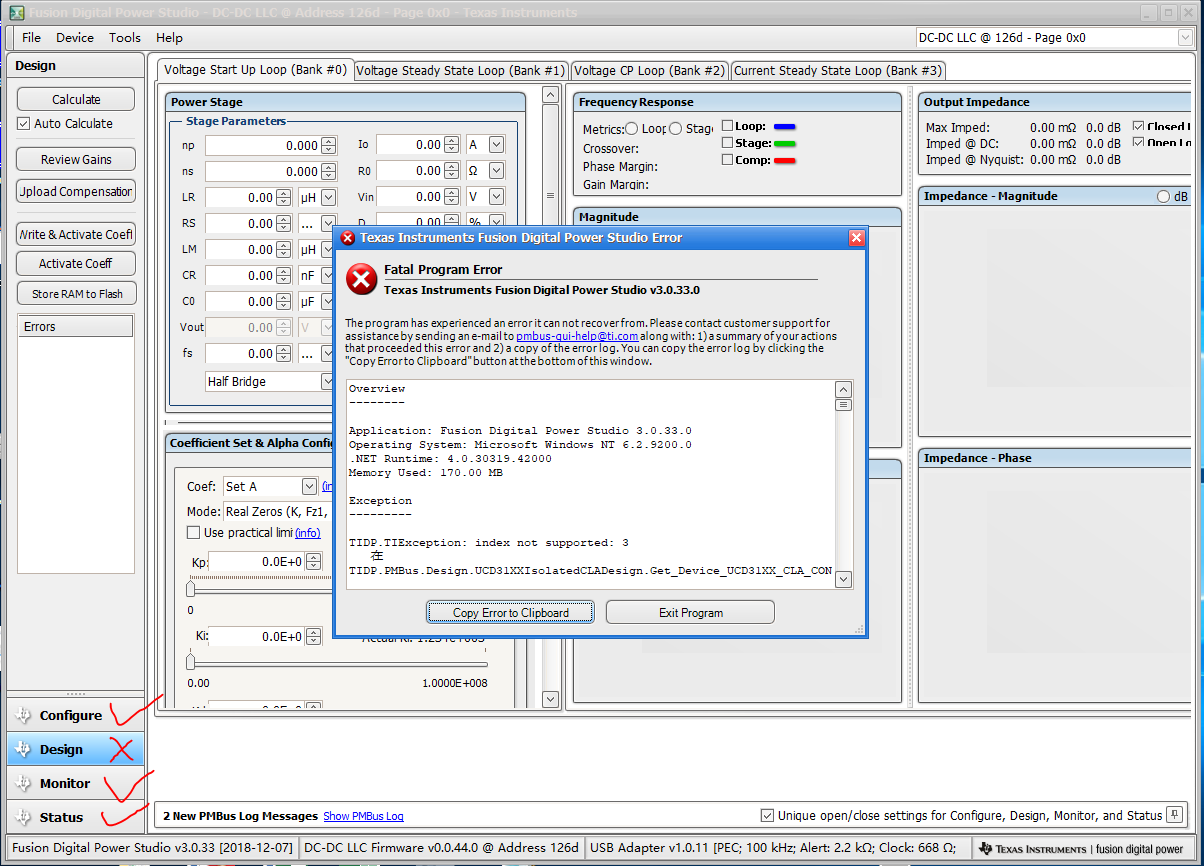The width and height of the screenshot is (1204, 866).
Task: Increment the Io value with its spinner
Action: click(x=452, y=141)
